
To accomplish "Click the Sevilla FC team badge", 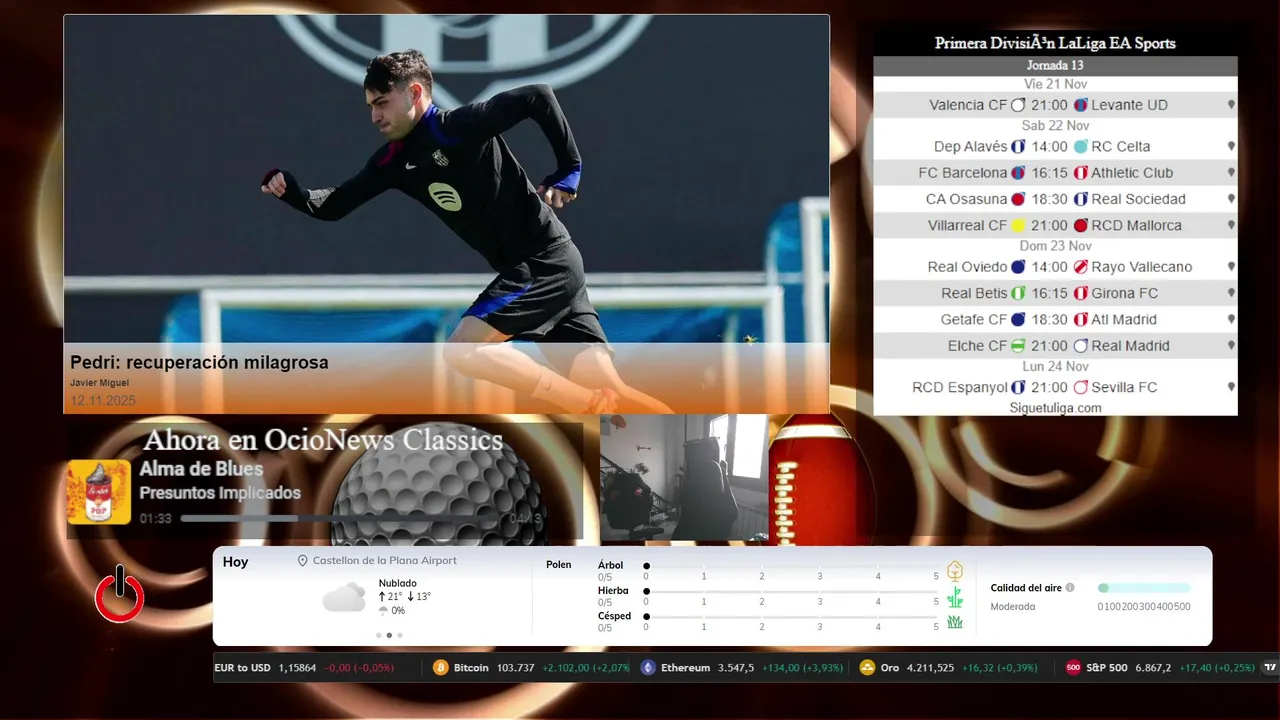I will [x=1081, y=387].
